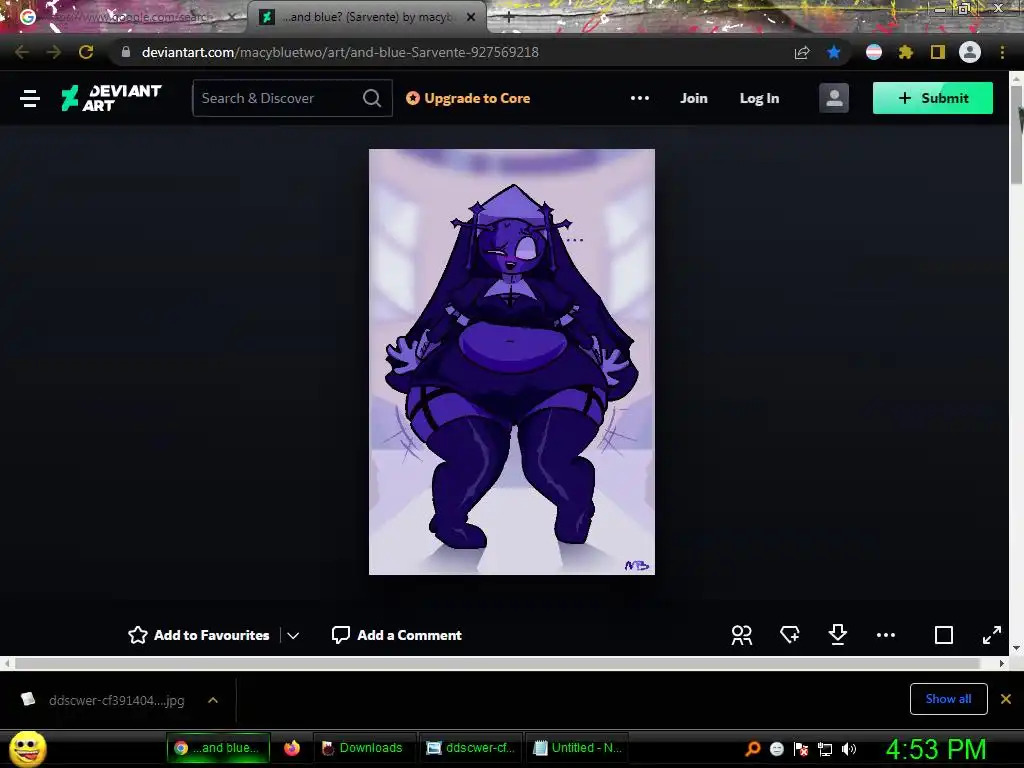Image resolution: width=1024 pixels, height=768 pixels.
Task: Click the vertical scrollbar thumb
Action: tap(1016, 134)
